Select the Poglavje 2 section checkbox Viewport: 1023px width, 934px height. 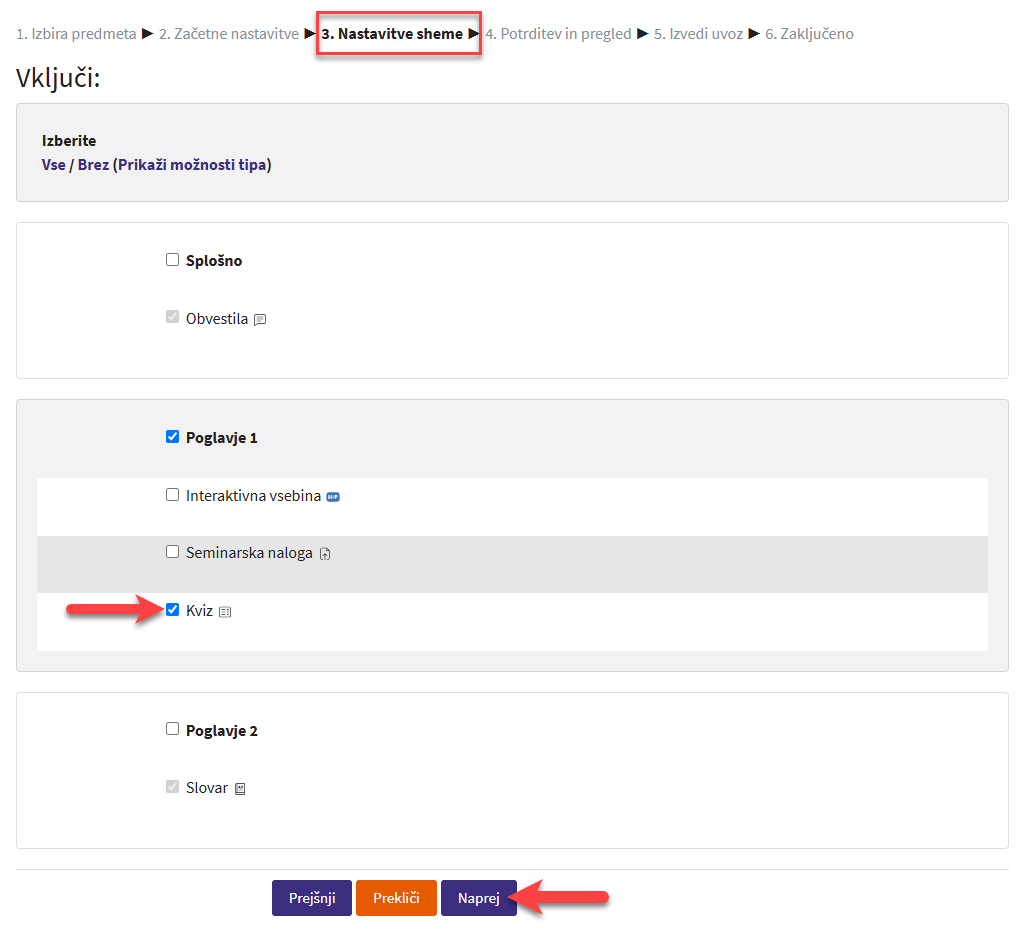[172, 729]
